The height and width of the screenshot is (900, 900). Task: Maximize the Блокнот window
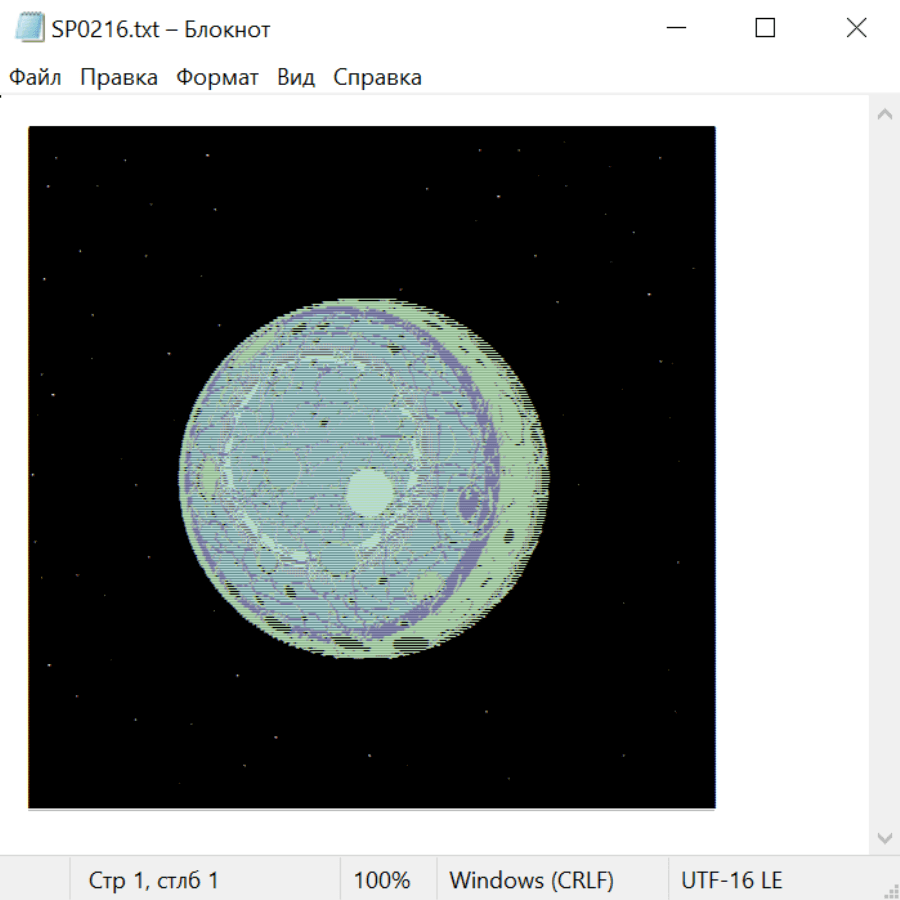pyautogui.click(x=765, y=28)
